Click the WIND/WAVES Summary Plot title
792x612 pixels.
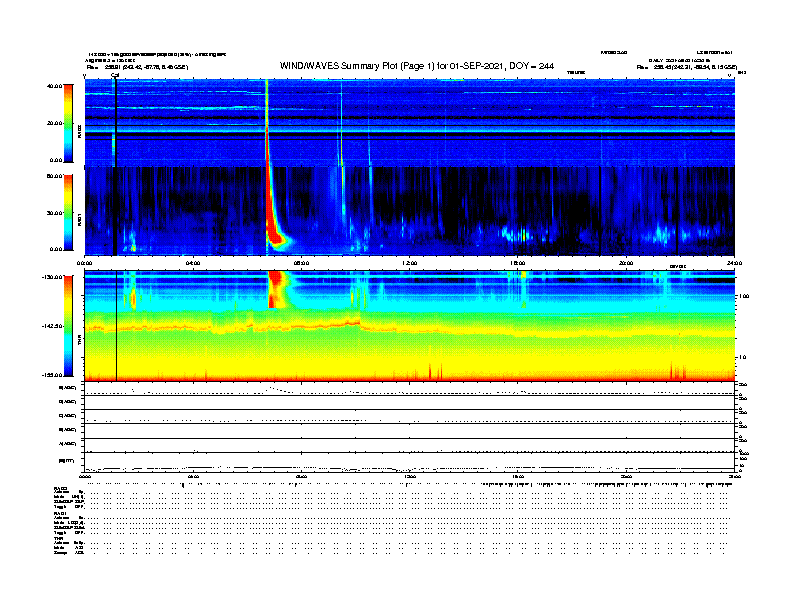417,66
